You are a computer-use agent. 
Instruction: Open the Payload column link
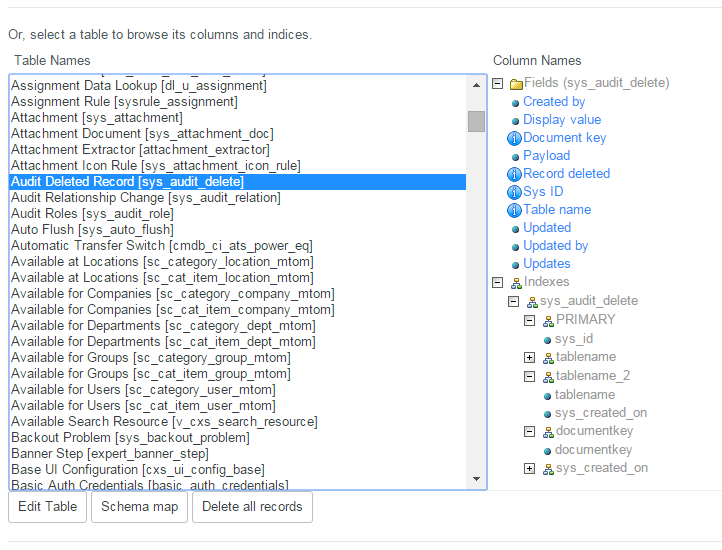547,156
